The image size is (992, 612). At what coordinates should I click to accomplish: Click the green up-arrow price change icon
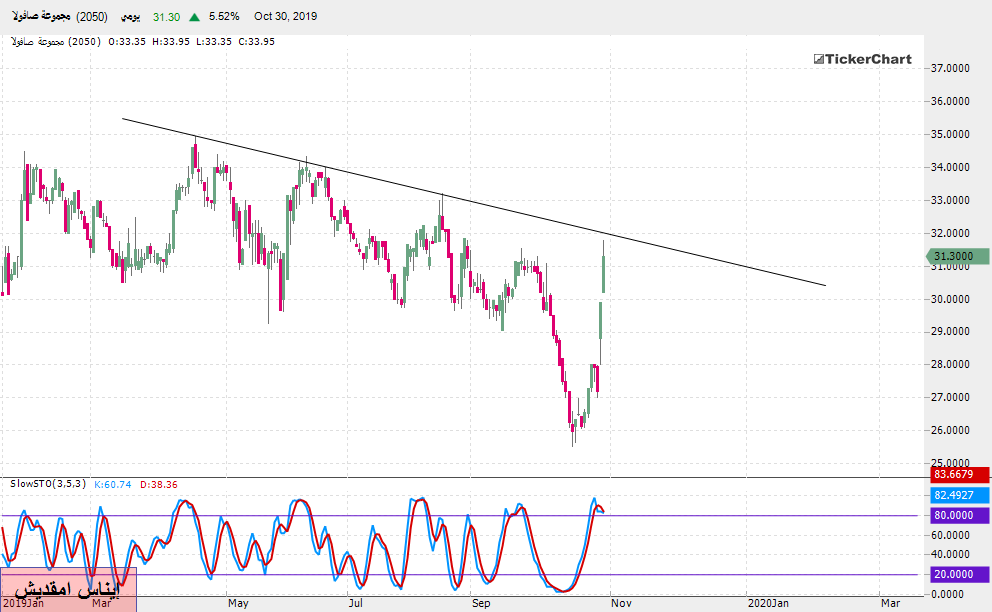click(x=192, y=17)
